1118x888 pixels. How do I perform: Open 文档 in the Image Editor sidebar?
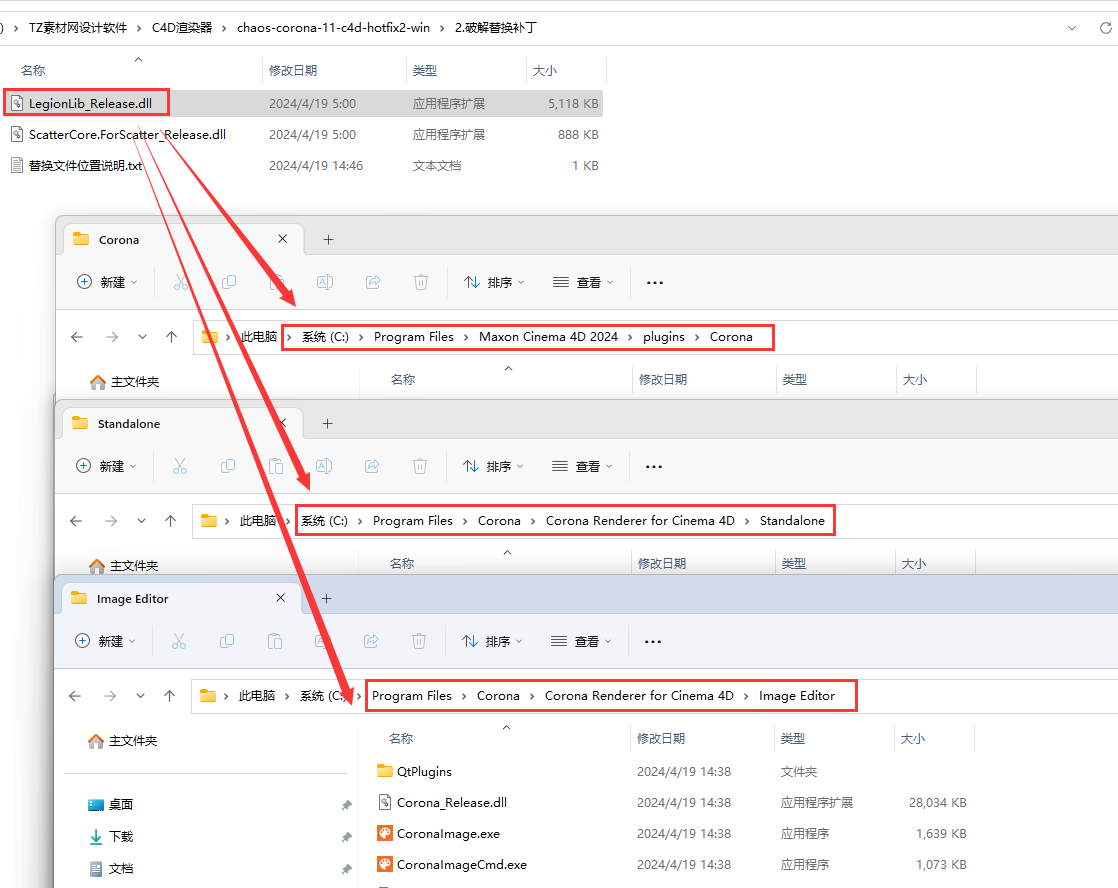(120, 868)
